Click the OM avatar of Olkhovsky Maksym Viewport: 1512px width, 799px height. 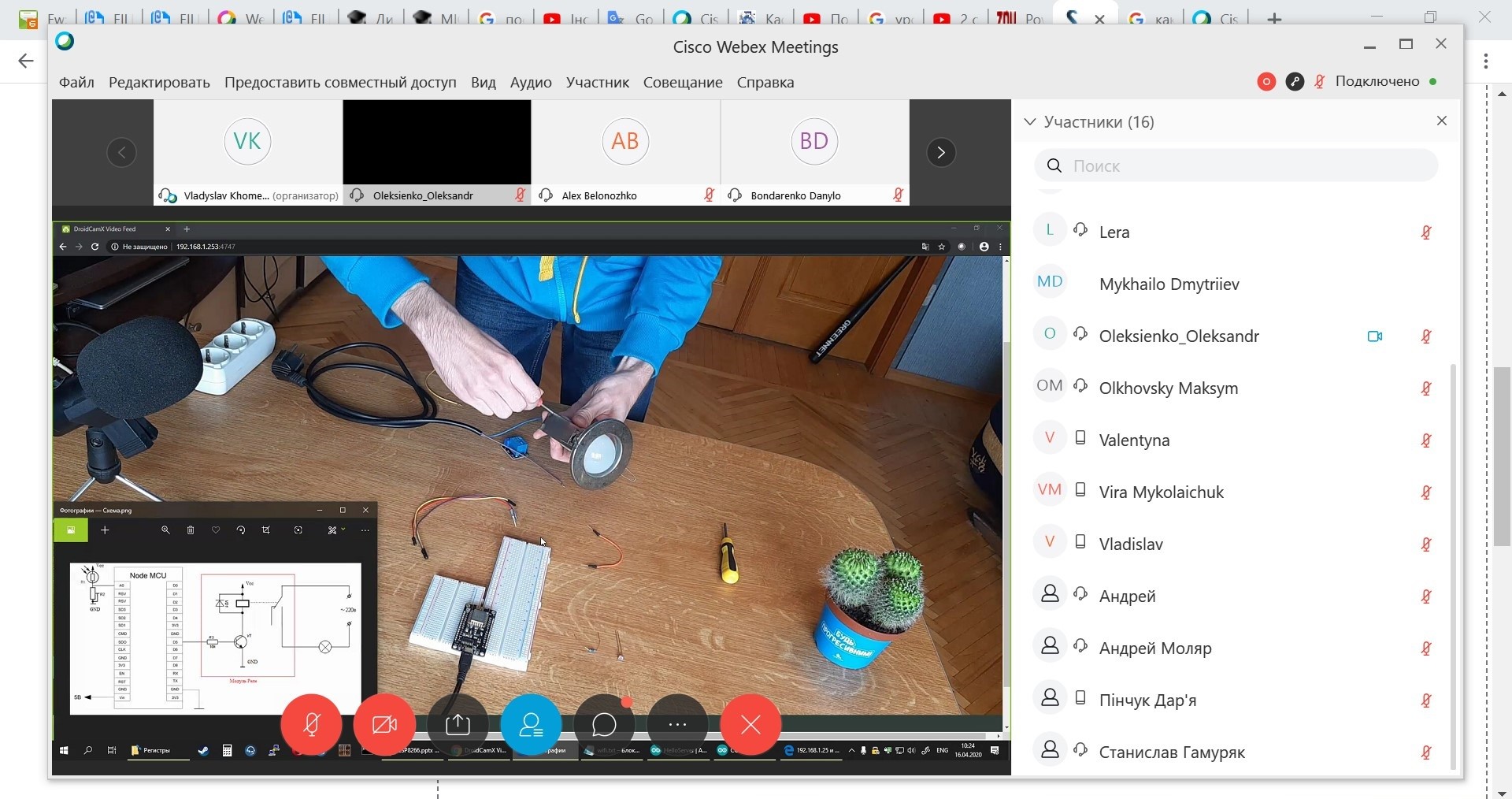pos(1050,386)
